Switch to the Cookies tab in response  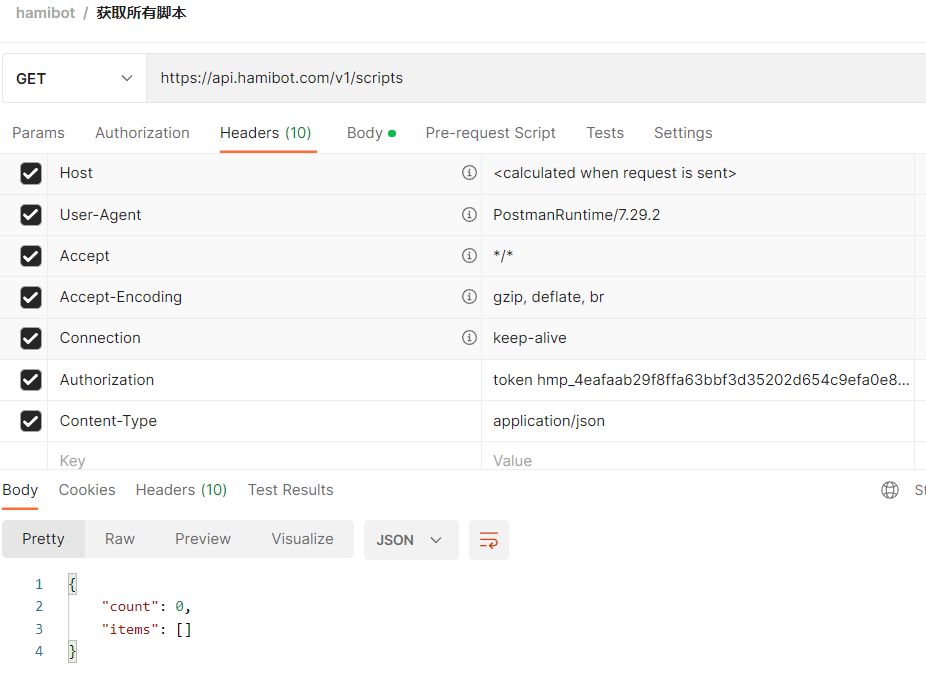point(86,489)
